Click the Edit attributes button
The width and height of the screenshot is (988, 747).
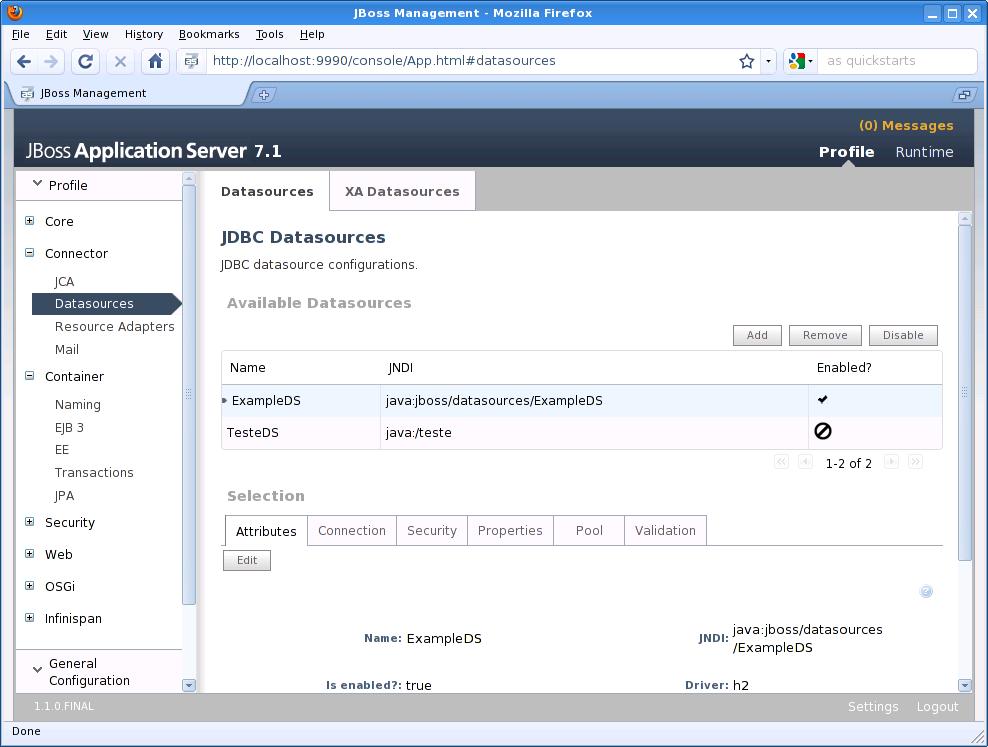[247, 560]
